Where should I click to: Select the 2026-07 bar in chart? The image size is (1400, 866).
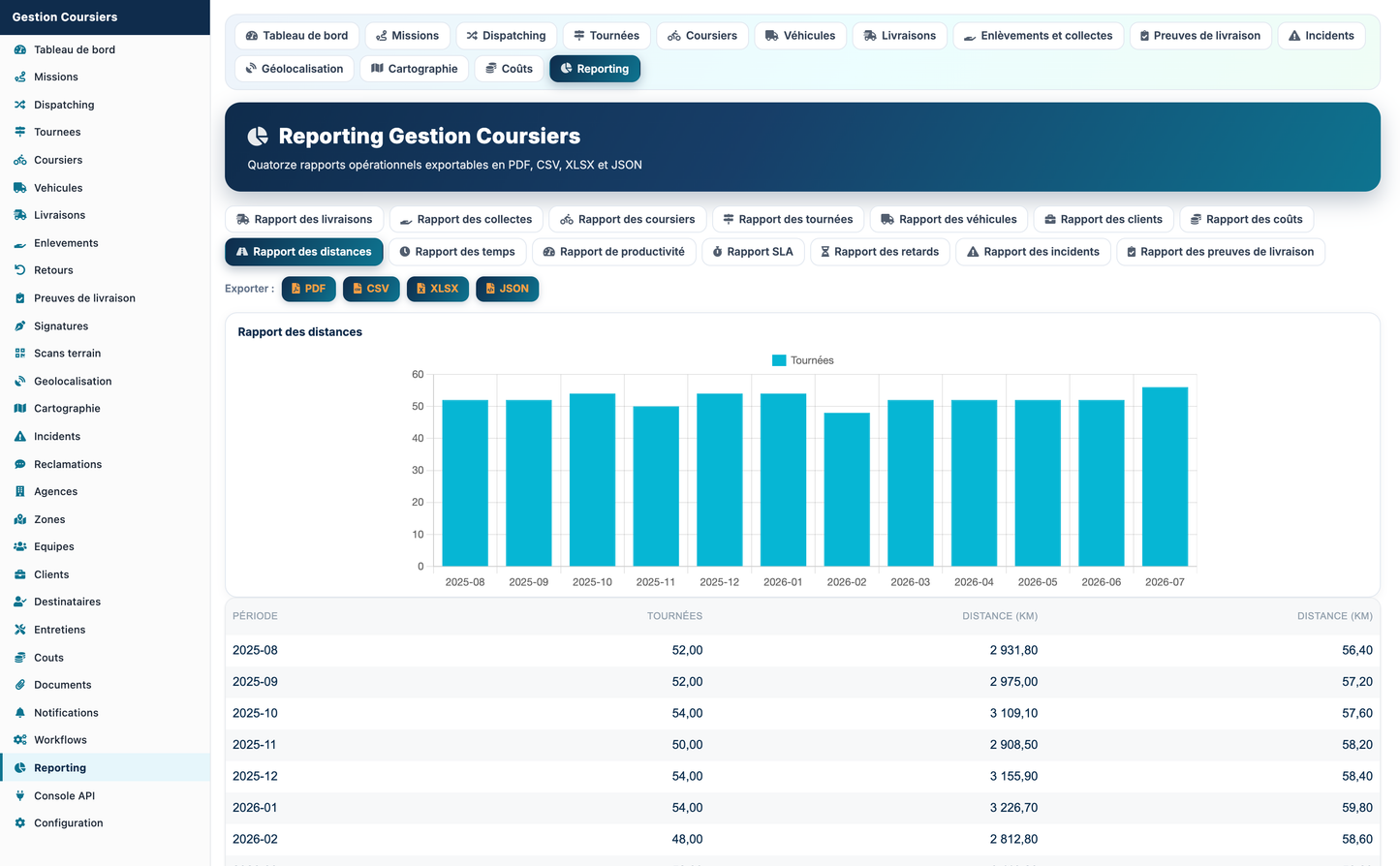[1165, 477]
